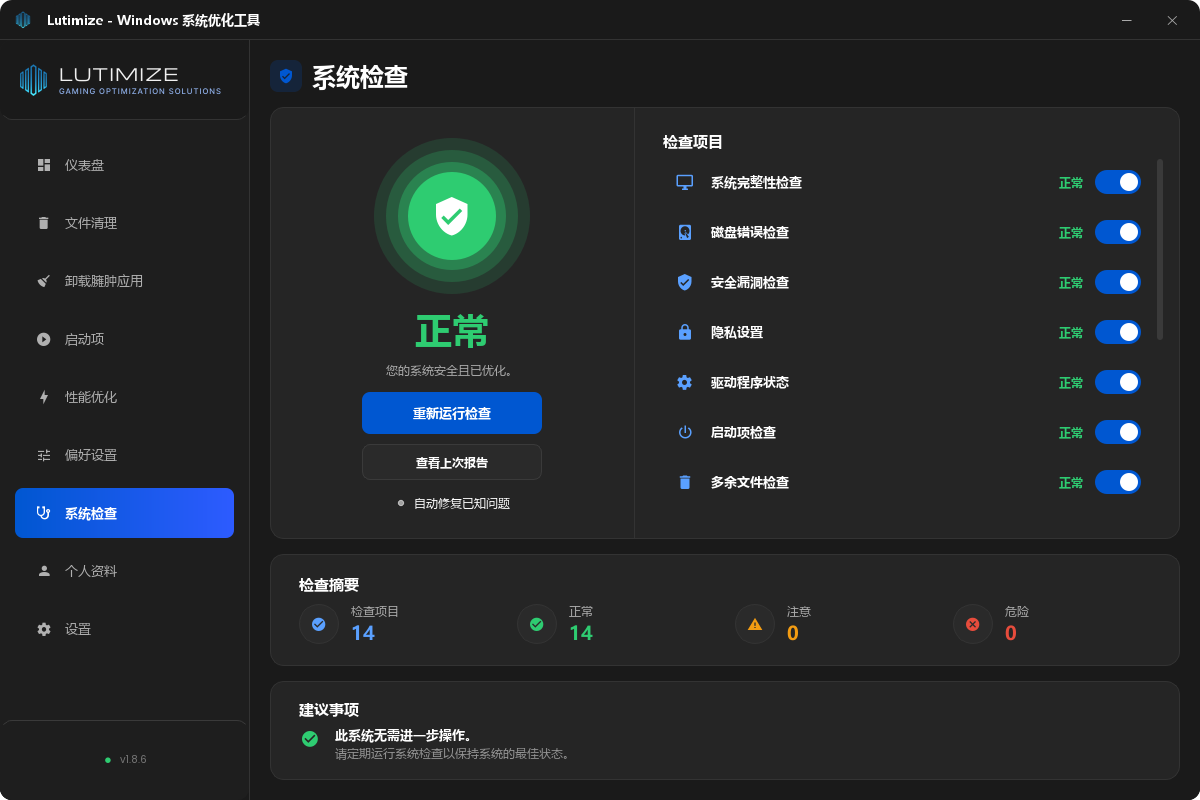Click the trash icon for 多余文件检查
The width and height of the screenshot is (1200, 800).
(x=685, y=482)
